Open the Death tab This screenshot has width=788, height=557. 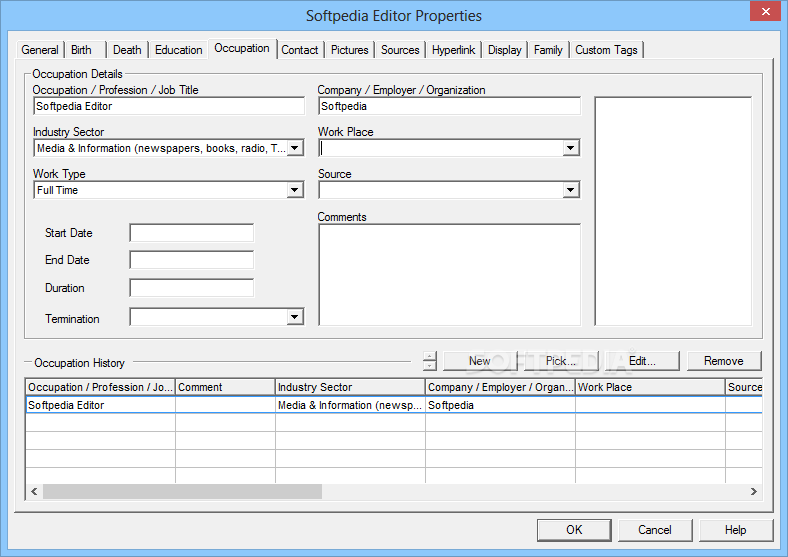[x=127, y=50]
